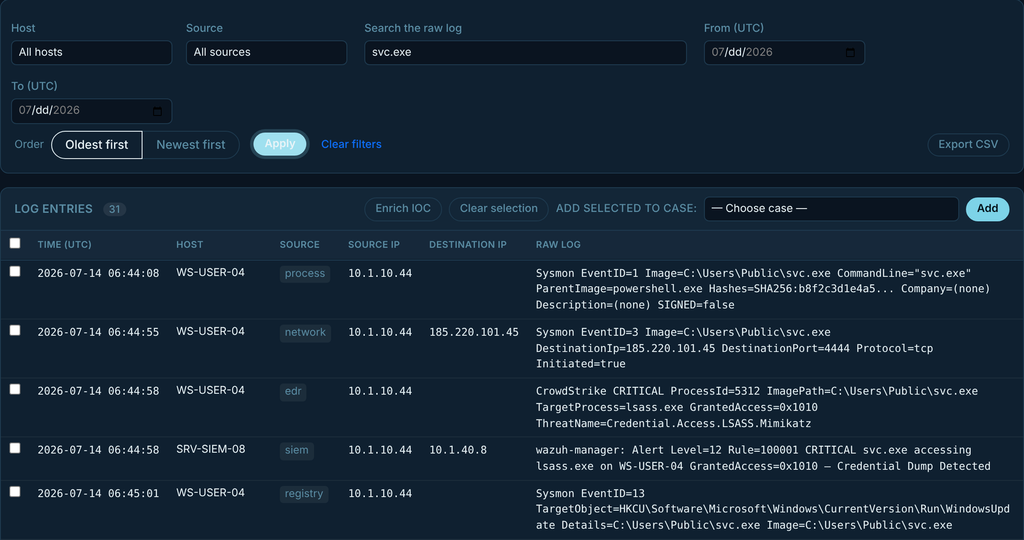Click destination IP 10.1.40.8 cell
This screenshot has height=540, width=1024.
[x=458, y=450]
